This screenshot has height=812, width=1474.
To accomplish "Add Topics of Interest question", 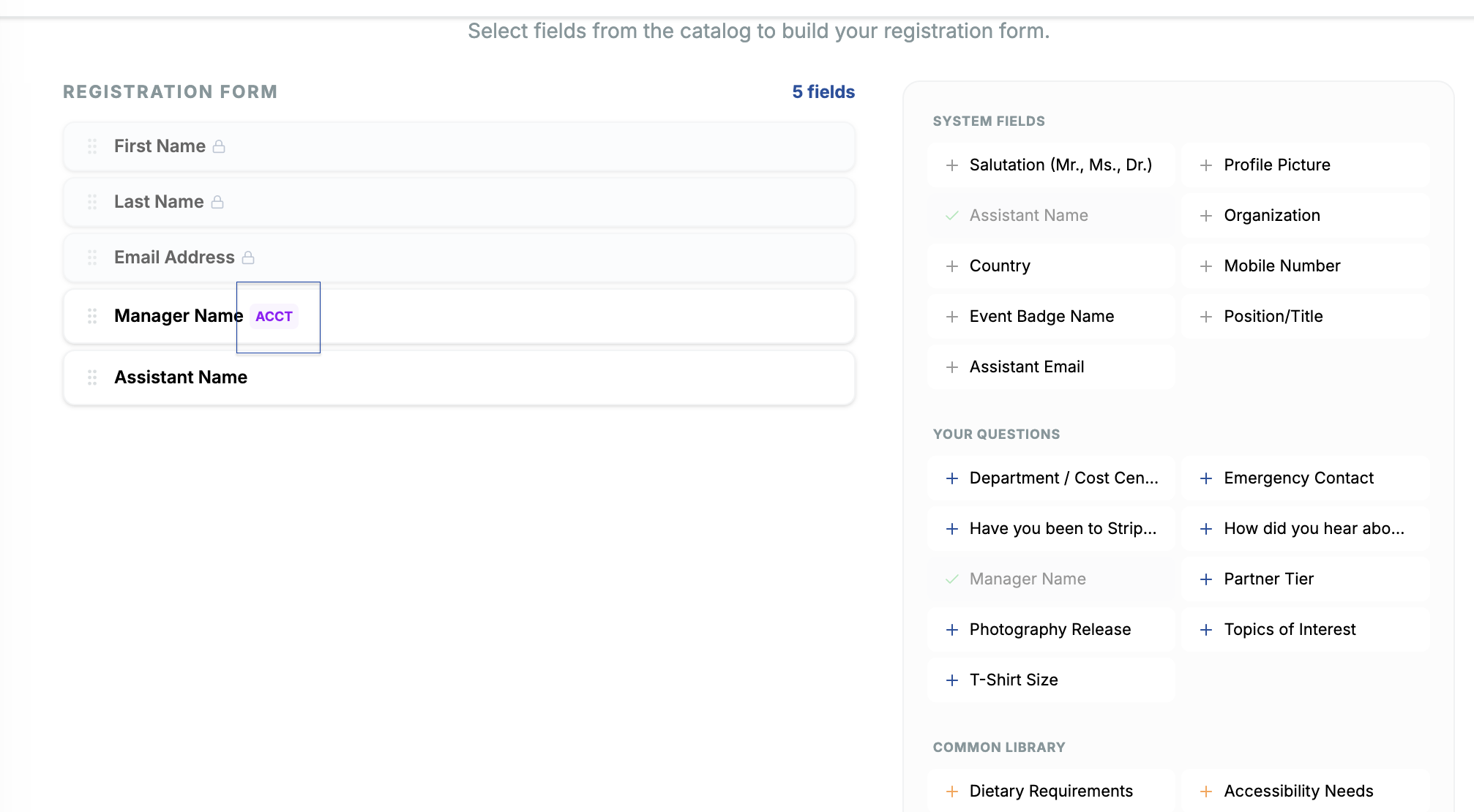I will (x=1306, y=630).
